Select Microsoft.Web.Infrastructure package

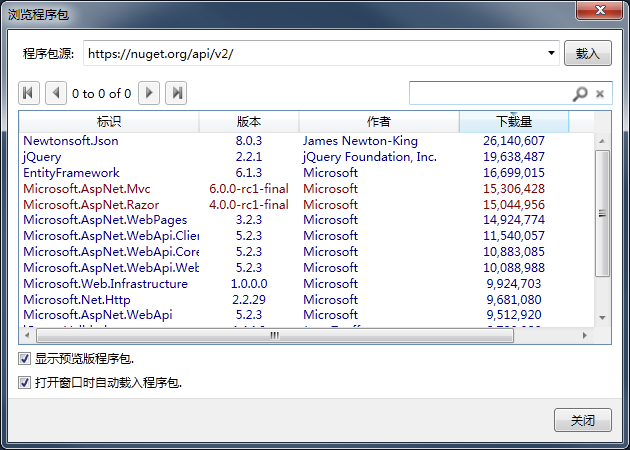105,284
